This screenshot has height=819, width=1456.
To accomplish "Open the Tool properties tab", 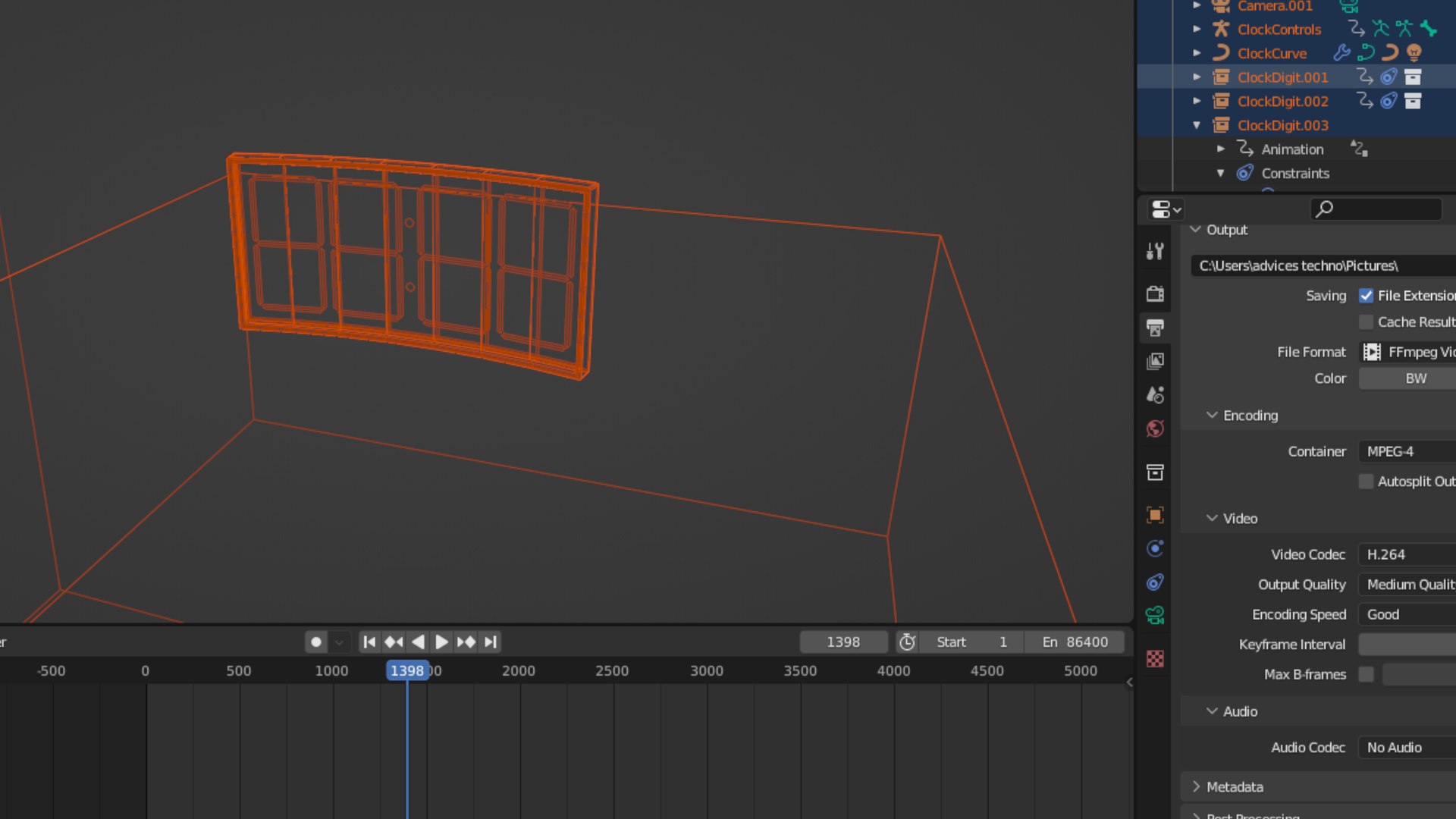I will point(1155,251).
